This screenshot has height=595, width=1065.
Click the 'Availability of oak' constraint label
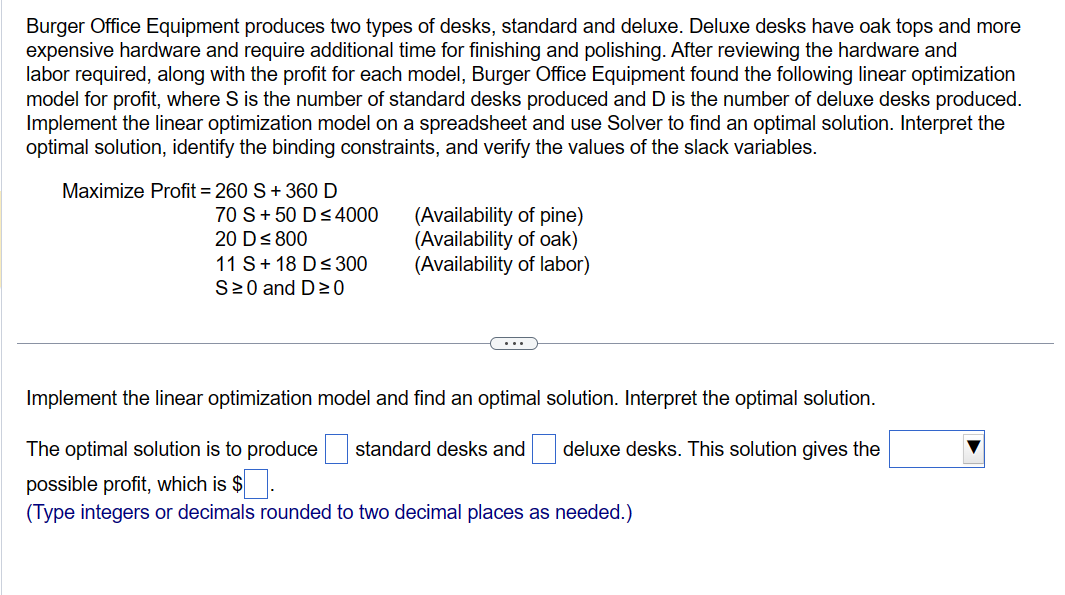point(495,239)
